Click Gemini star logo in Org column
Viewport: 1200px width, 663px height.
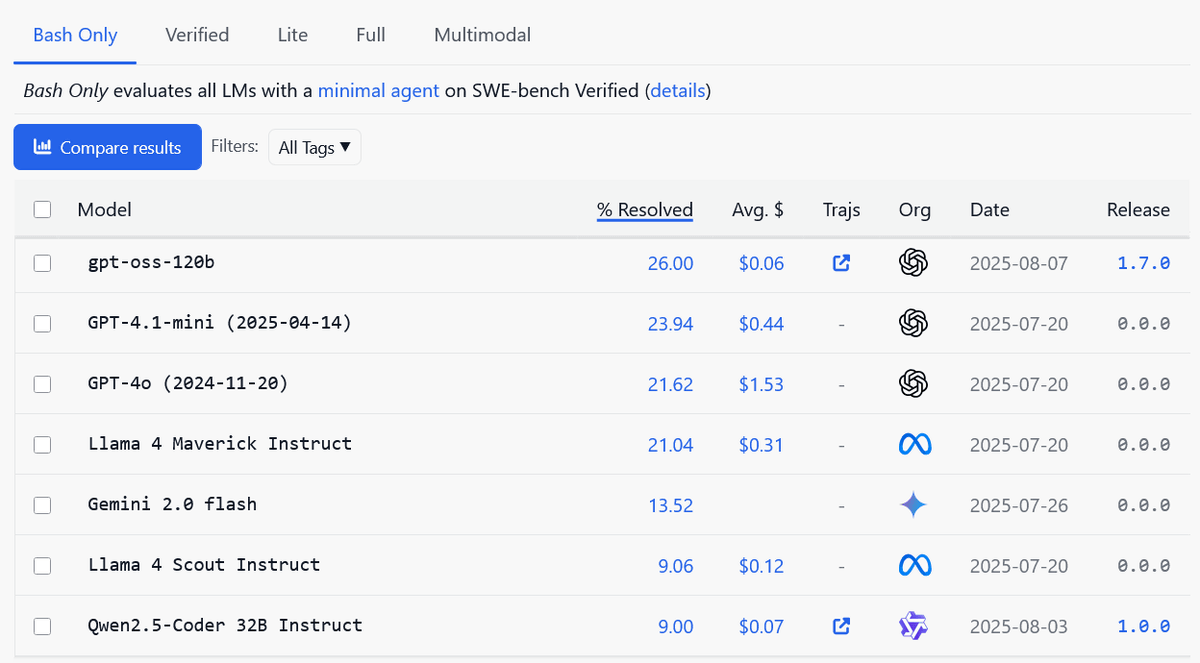click(913, 505)
